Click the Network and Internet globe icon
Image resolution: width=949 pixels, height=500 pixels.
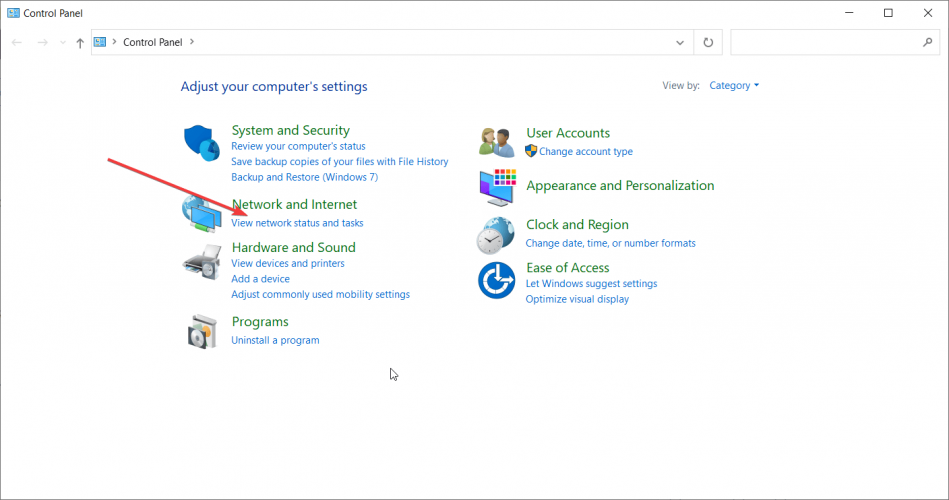pos(200,213)
